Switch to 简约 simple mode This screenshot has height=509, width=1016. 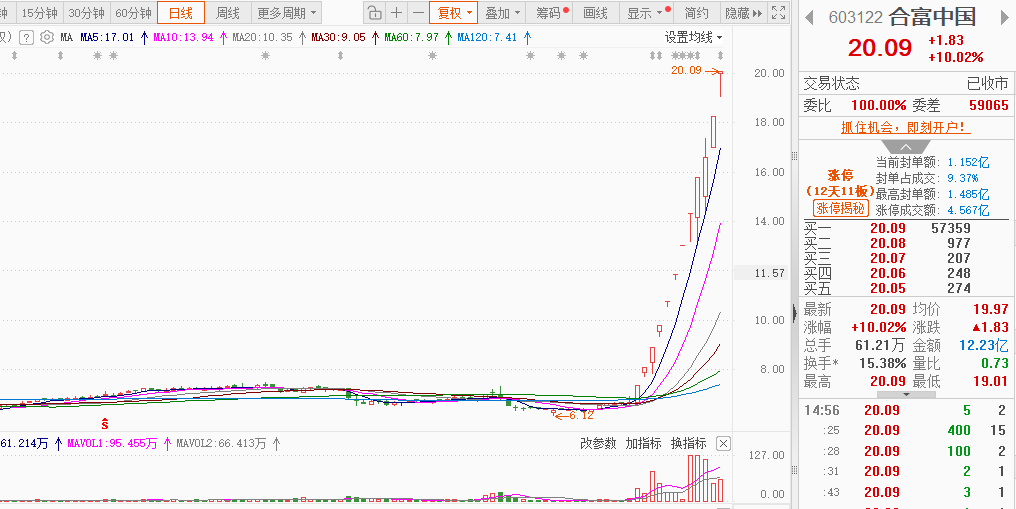click(x=697, y=12)
